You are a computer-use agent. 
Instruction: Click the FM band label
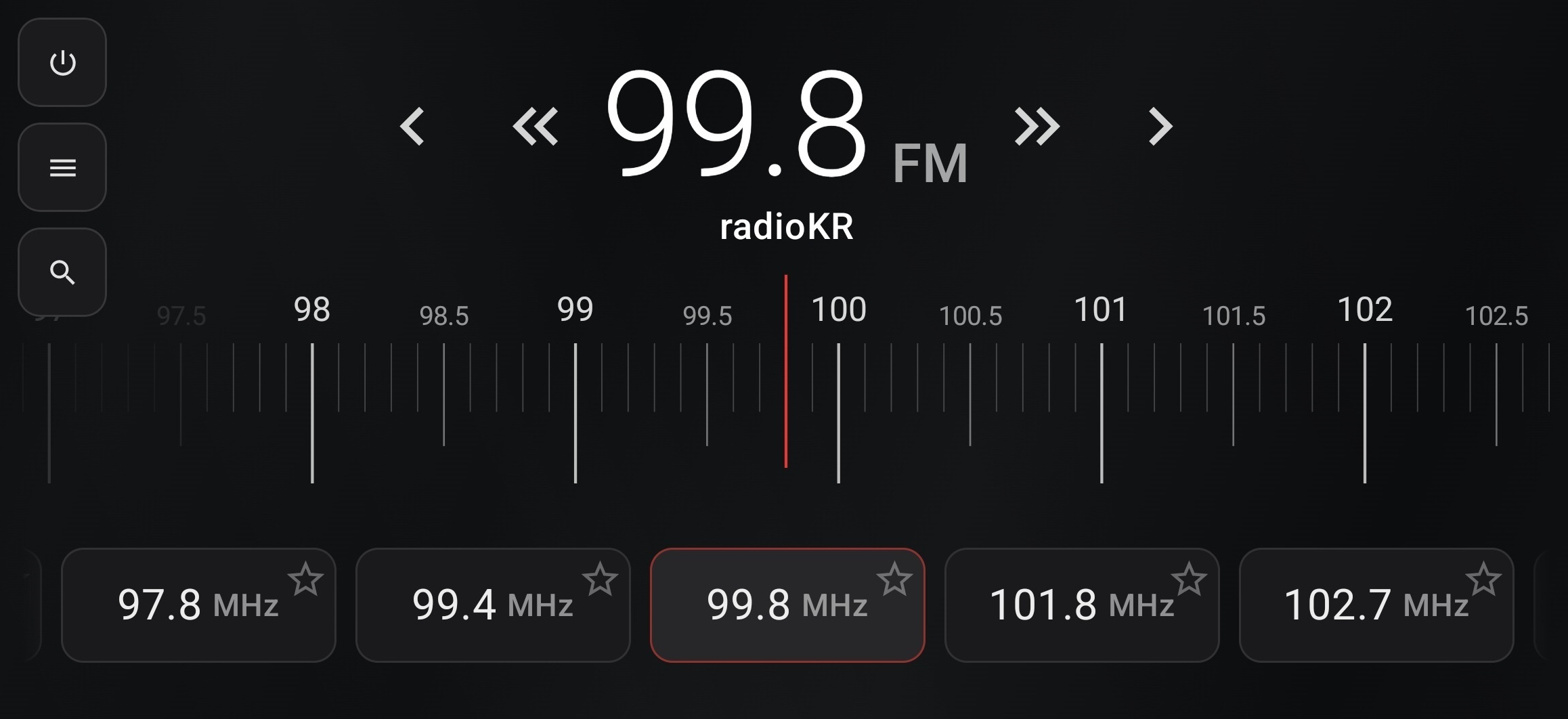(930, 163)
